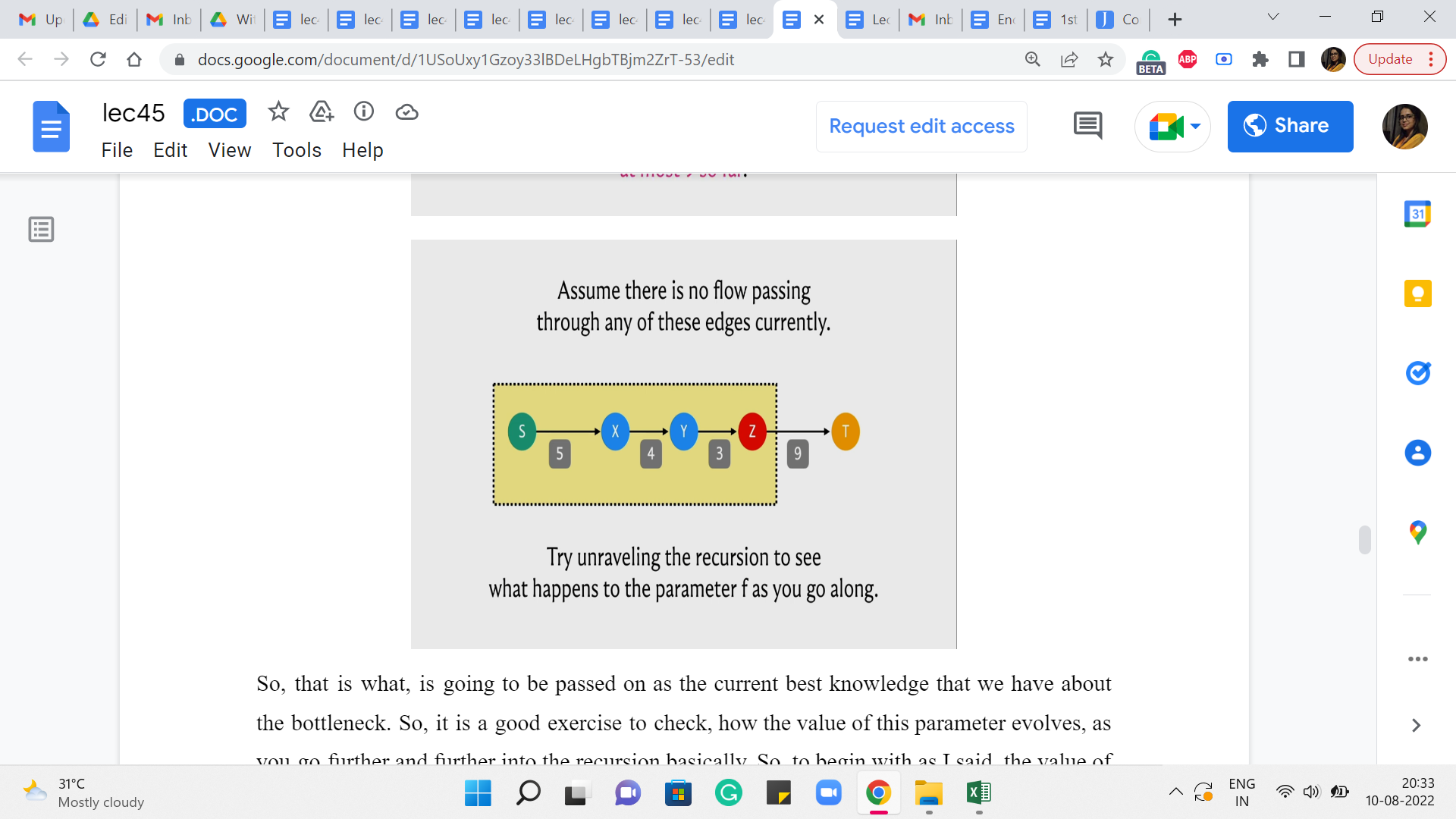Viewport: 1456px width, 819px height.
Task: Open document details info icon
Action: 364,112
